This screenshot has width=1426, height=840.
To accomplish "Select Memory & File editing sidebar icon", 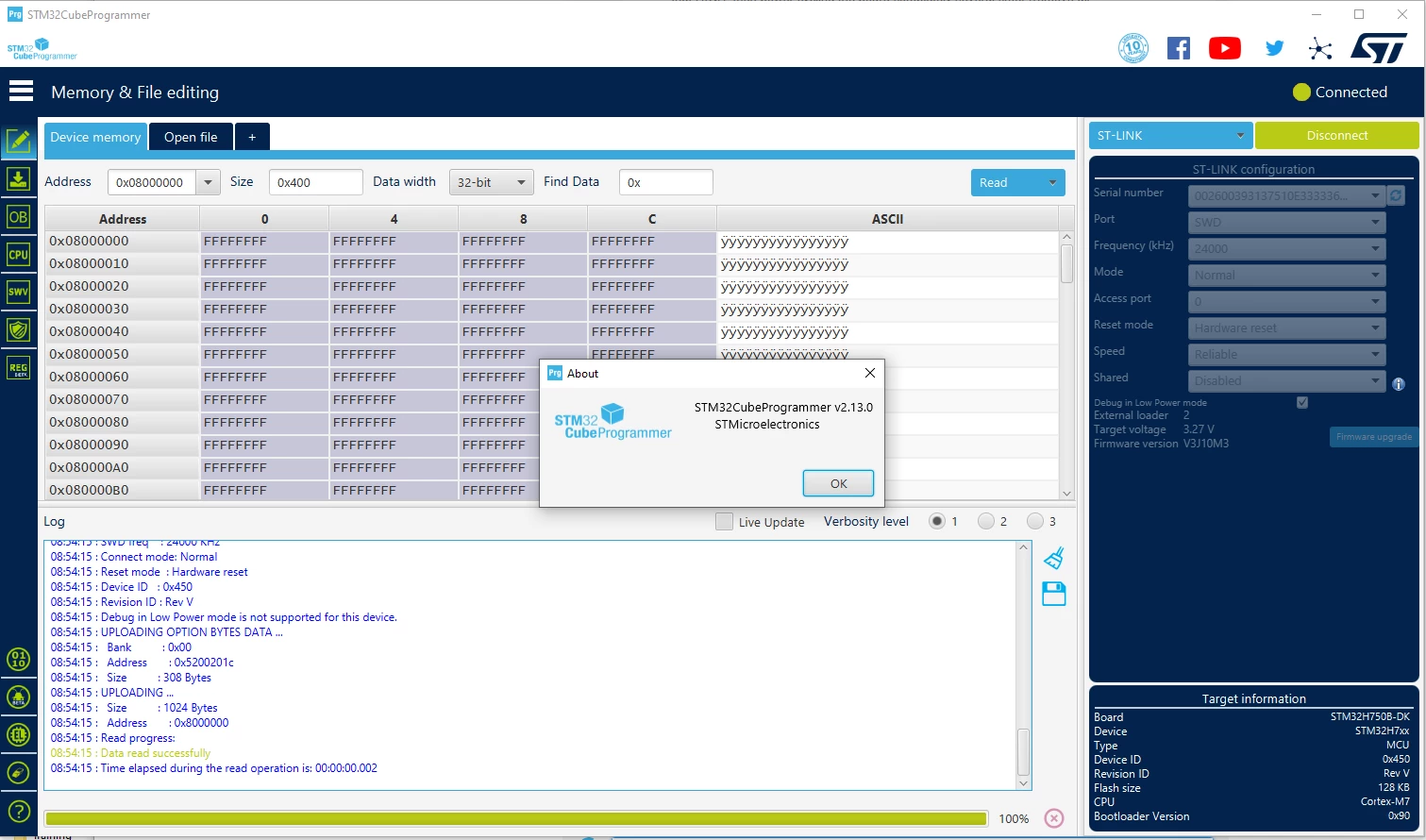I will coord(18,141).
